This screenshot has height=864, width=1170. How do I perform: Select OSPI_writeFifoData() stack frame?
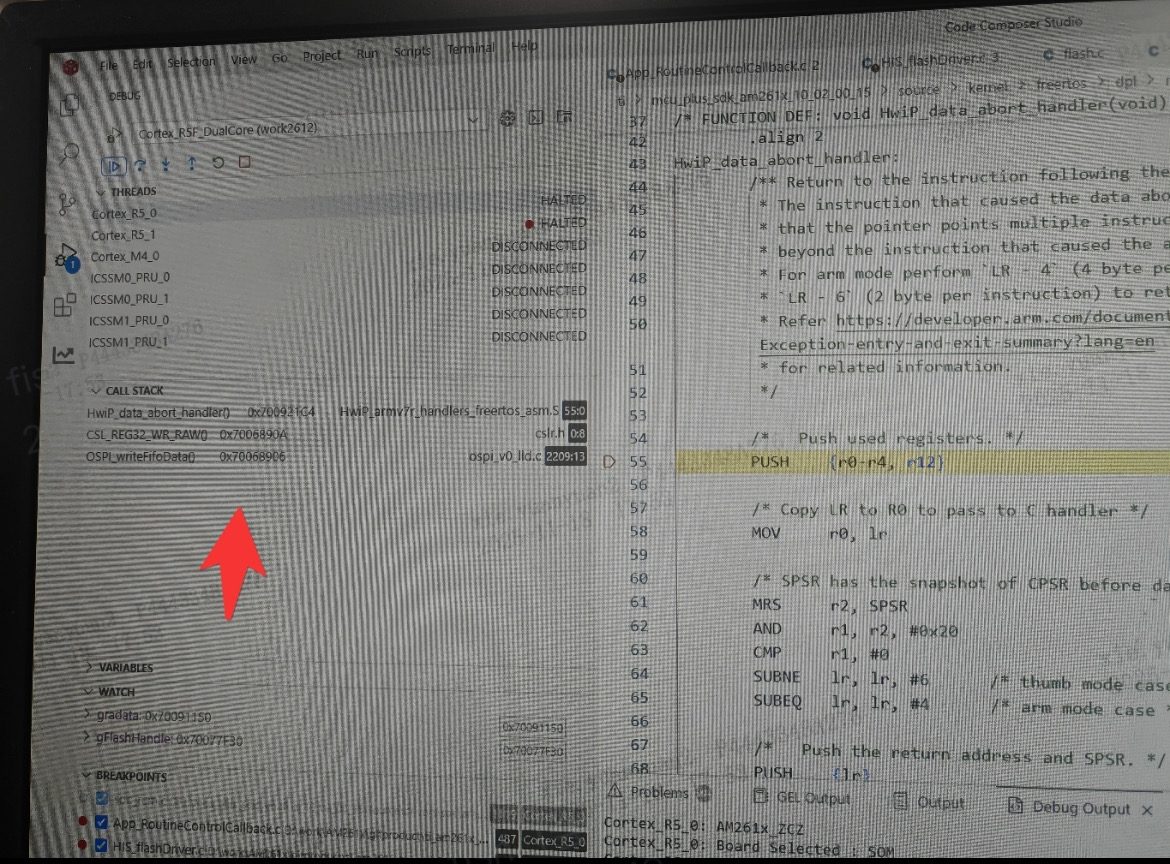point(337,456)
